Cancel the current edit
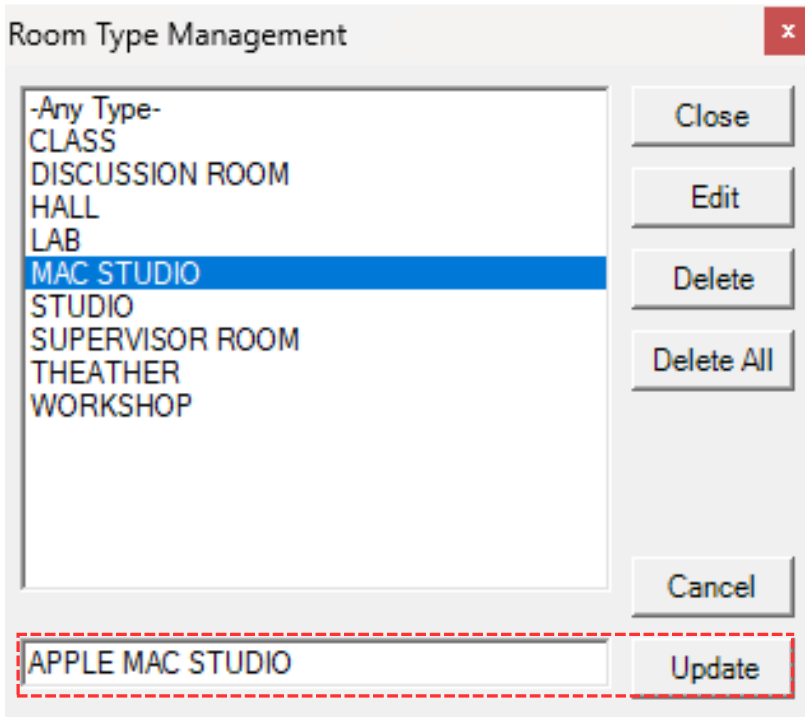The height and width of the screenshot is (724, 812). 713,587
